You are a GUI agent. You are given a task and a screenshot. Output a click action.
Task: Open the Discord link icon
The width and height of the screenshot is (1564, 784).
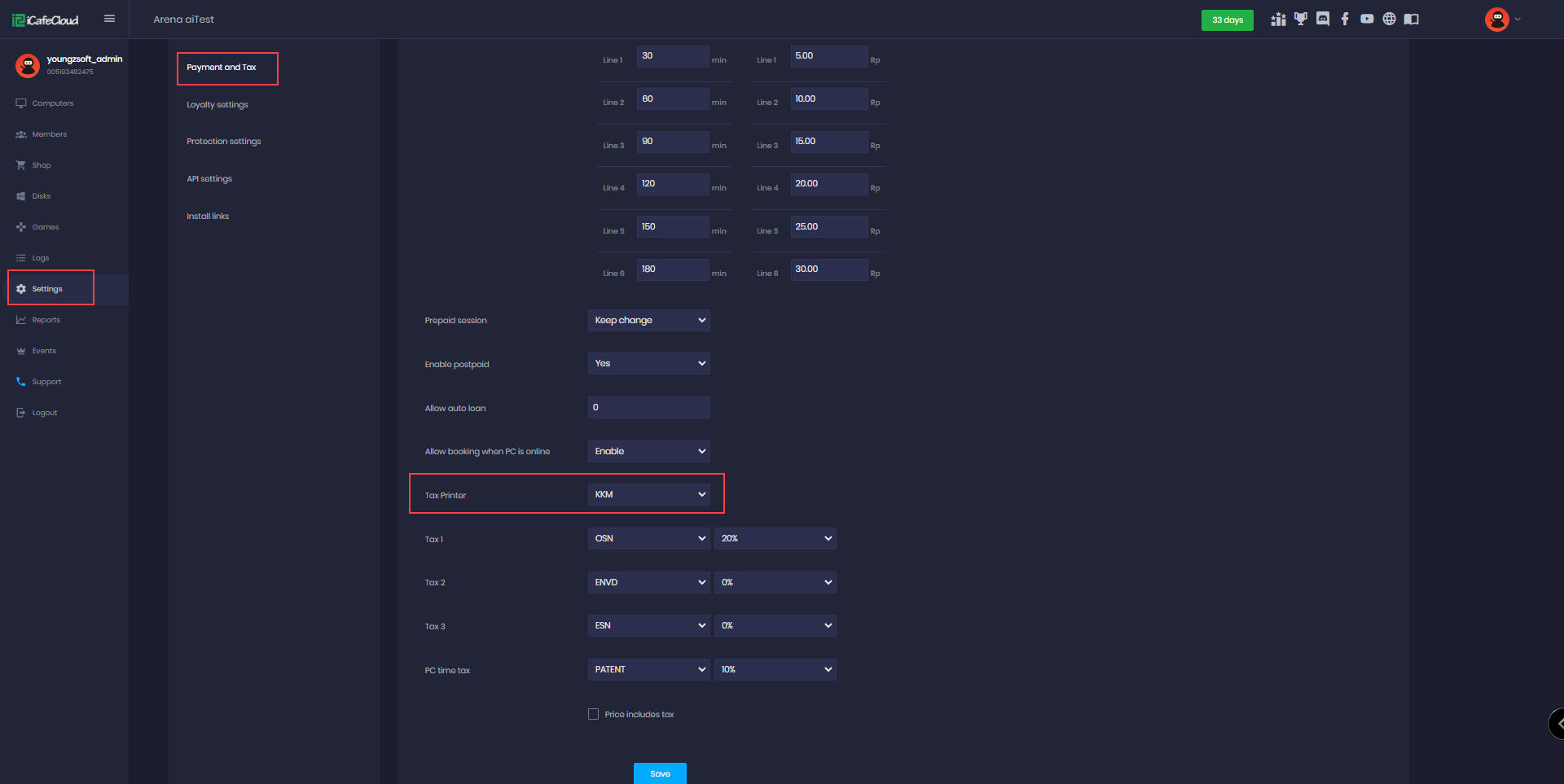pyautogui.click(x=1323, y=20)
